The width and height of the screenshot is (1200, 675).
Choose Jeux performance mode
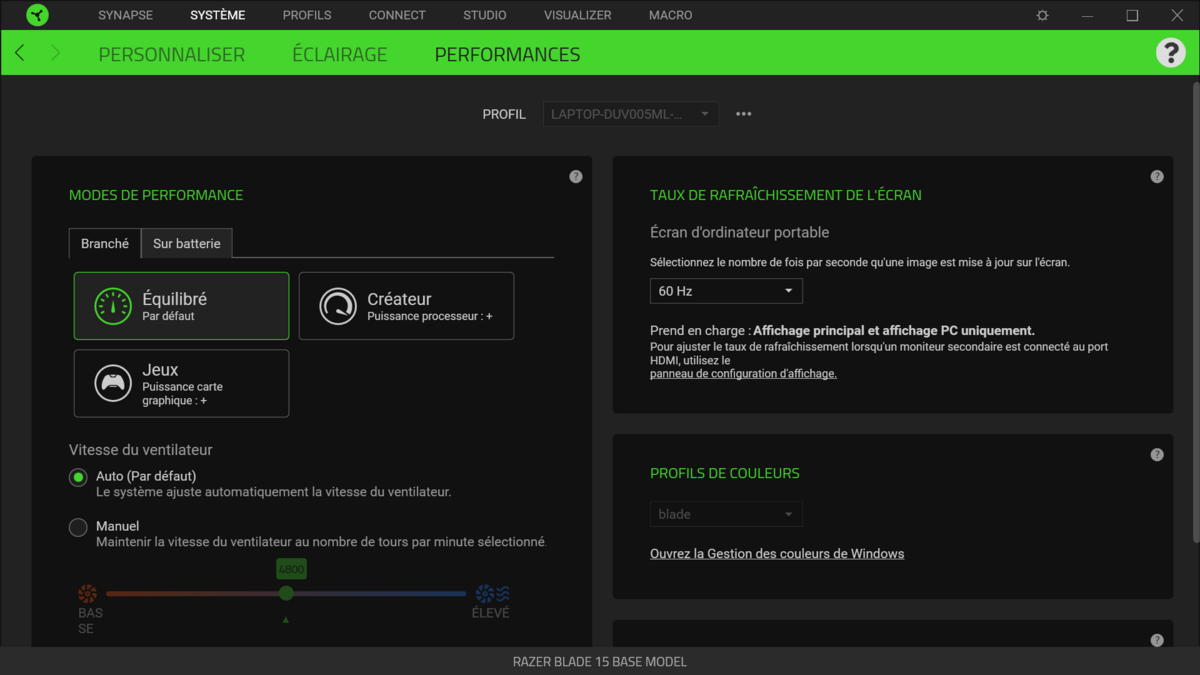181,383
